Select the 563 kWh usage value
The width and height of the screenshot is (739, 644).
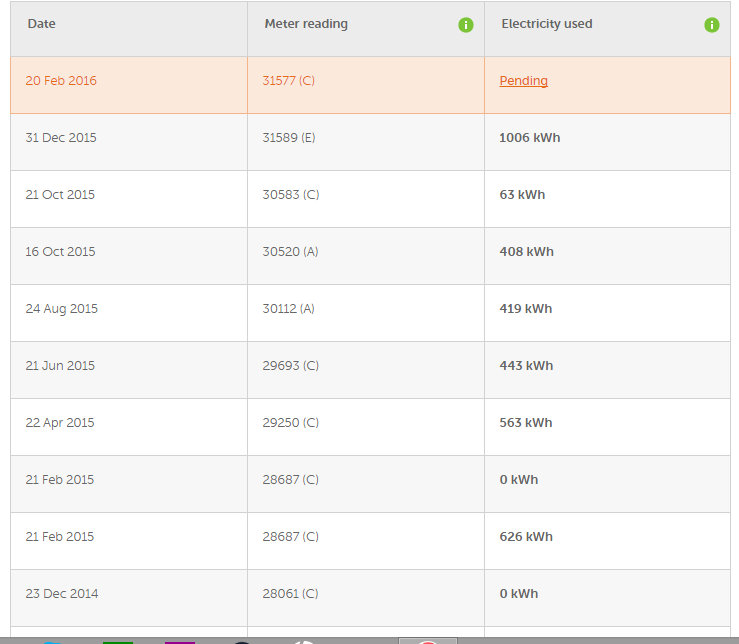coord(526,423)
